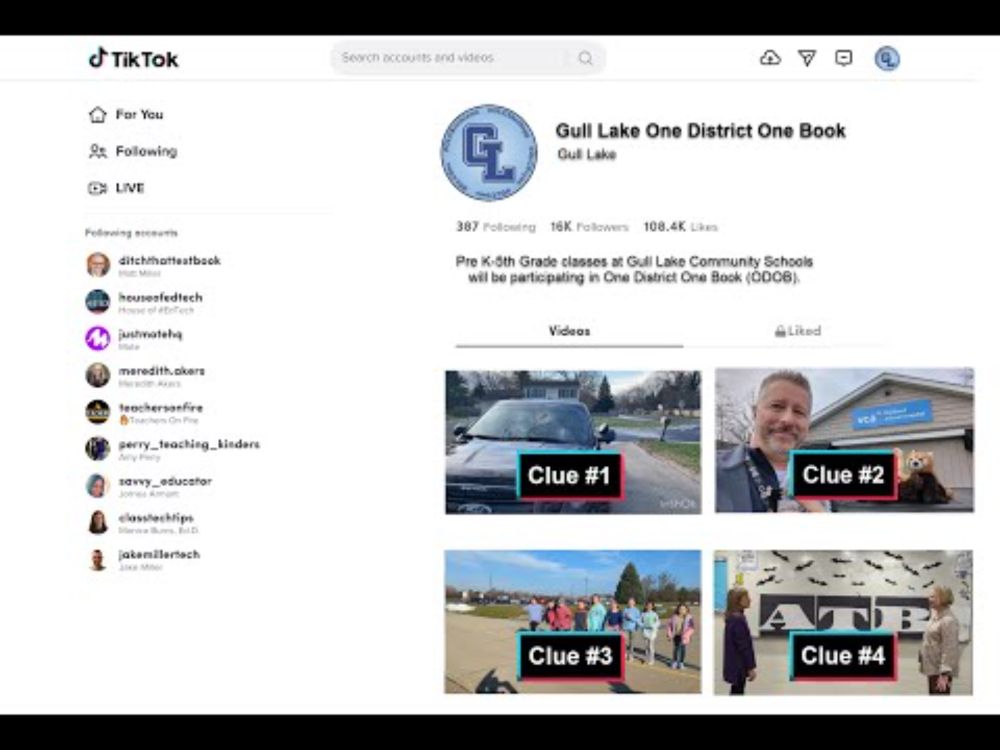Screen dimensions: 1000x750
Task: Open the profile avatar in header
Action: [886, 59]
